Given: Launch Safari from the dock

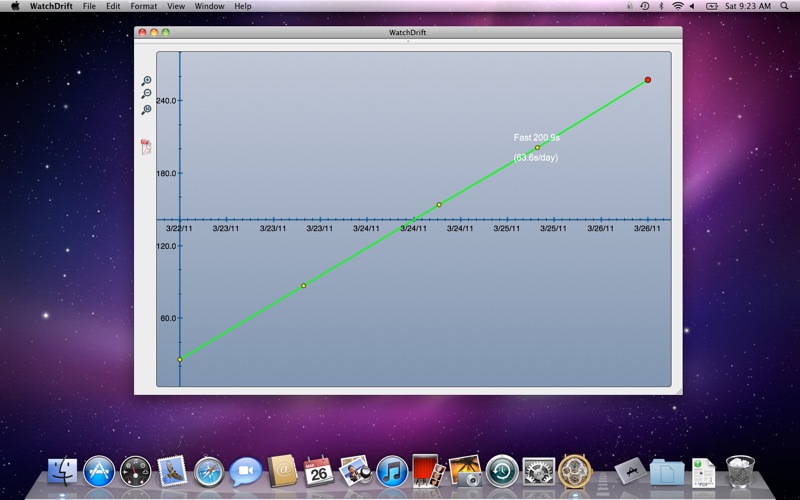Looking at the screenshot, I should [x=209, y=470].
